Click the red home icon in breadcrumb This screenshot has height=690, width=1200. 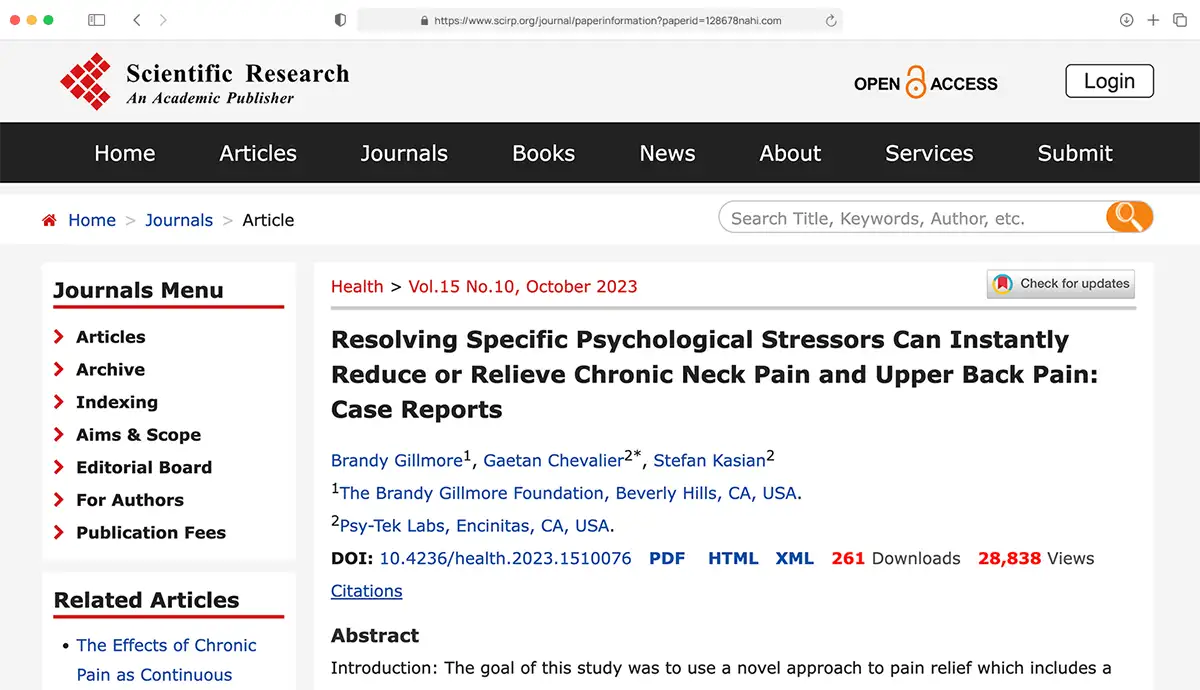point(49,220)
